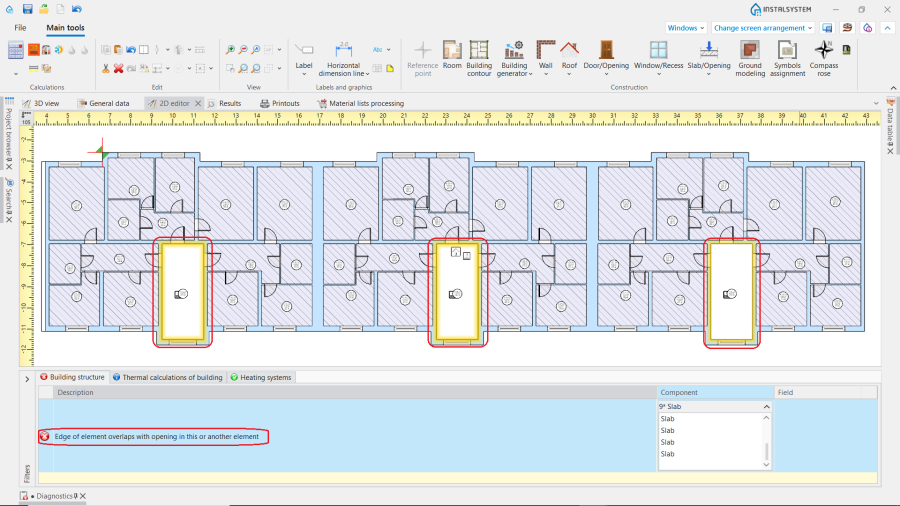Expand the 9* Slab component combo box
The height and width of the screenshot is (506, 900).
(x=767, y=407)
